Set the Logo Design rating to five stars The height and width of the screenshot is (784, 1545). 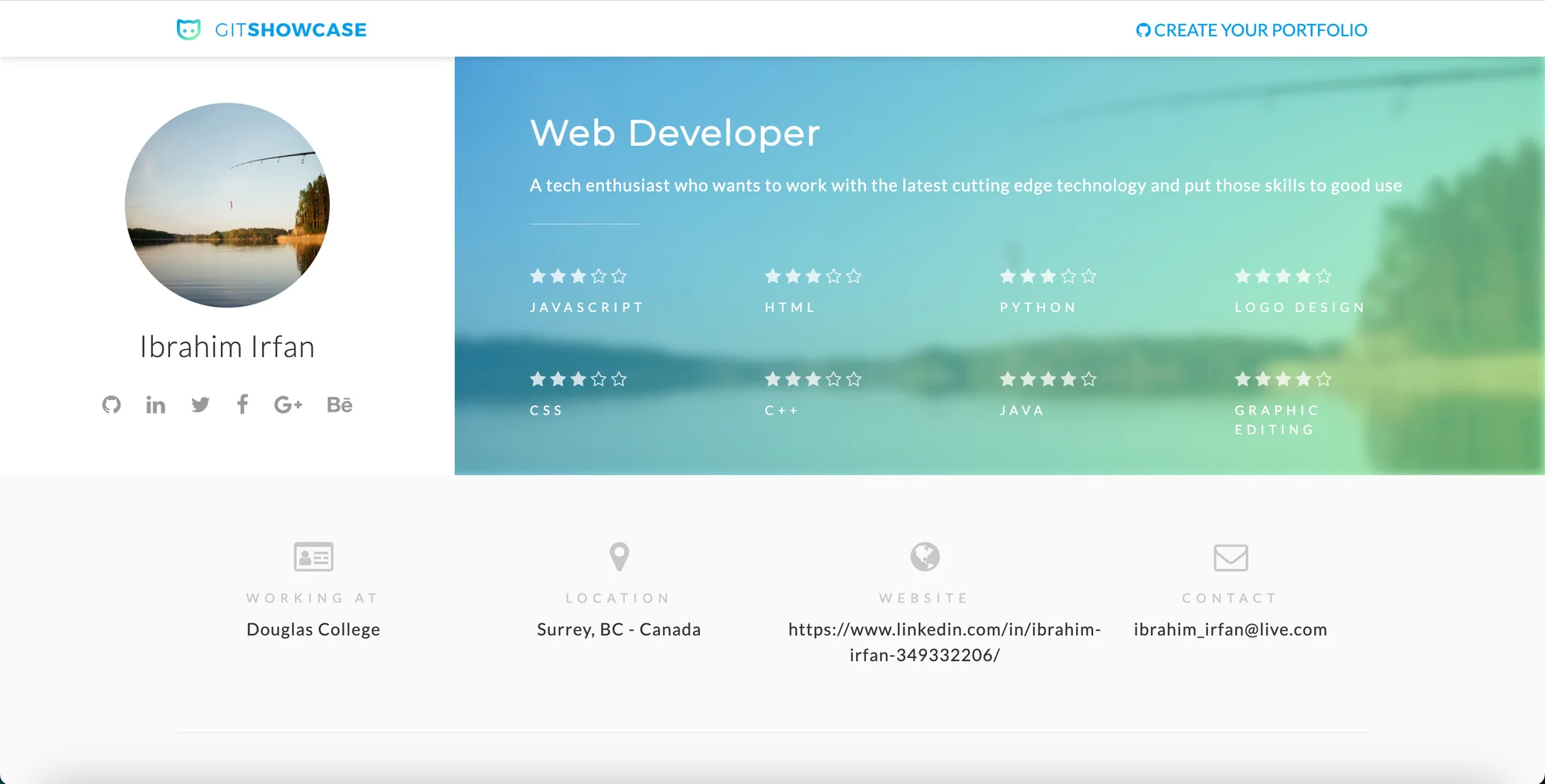pos(1324,276)
